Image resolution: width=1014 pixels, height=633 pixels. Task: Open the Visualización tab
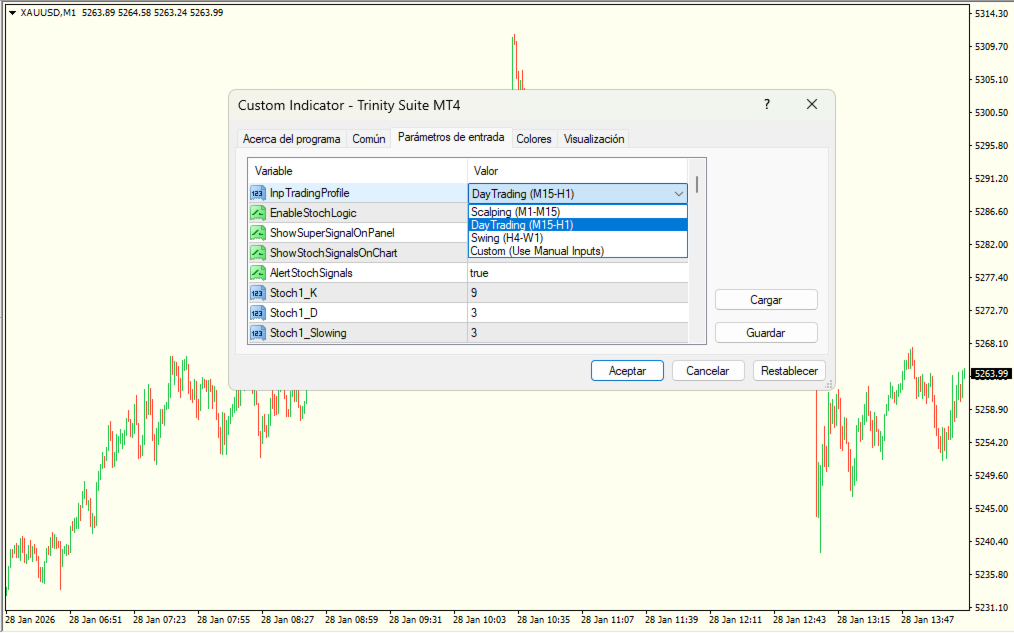(594, 139)
